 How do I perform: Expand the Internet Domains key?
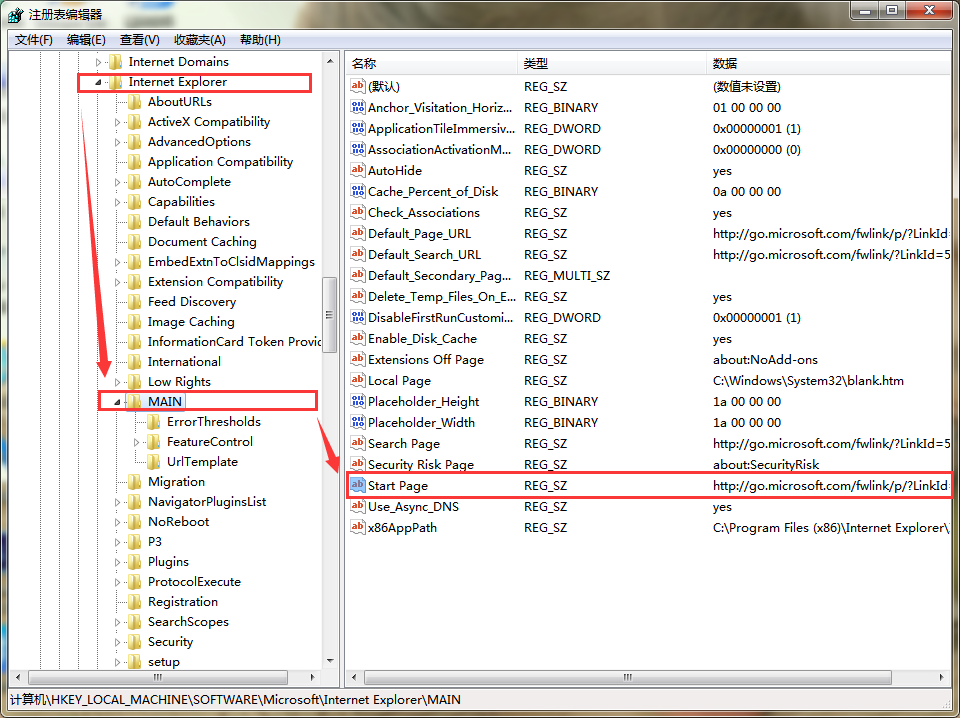98,62
